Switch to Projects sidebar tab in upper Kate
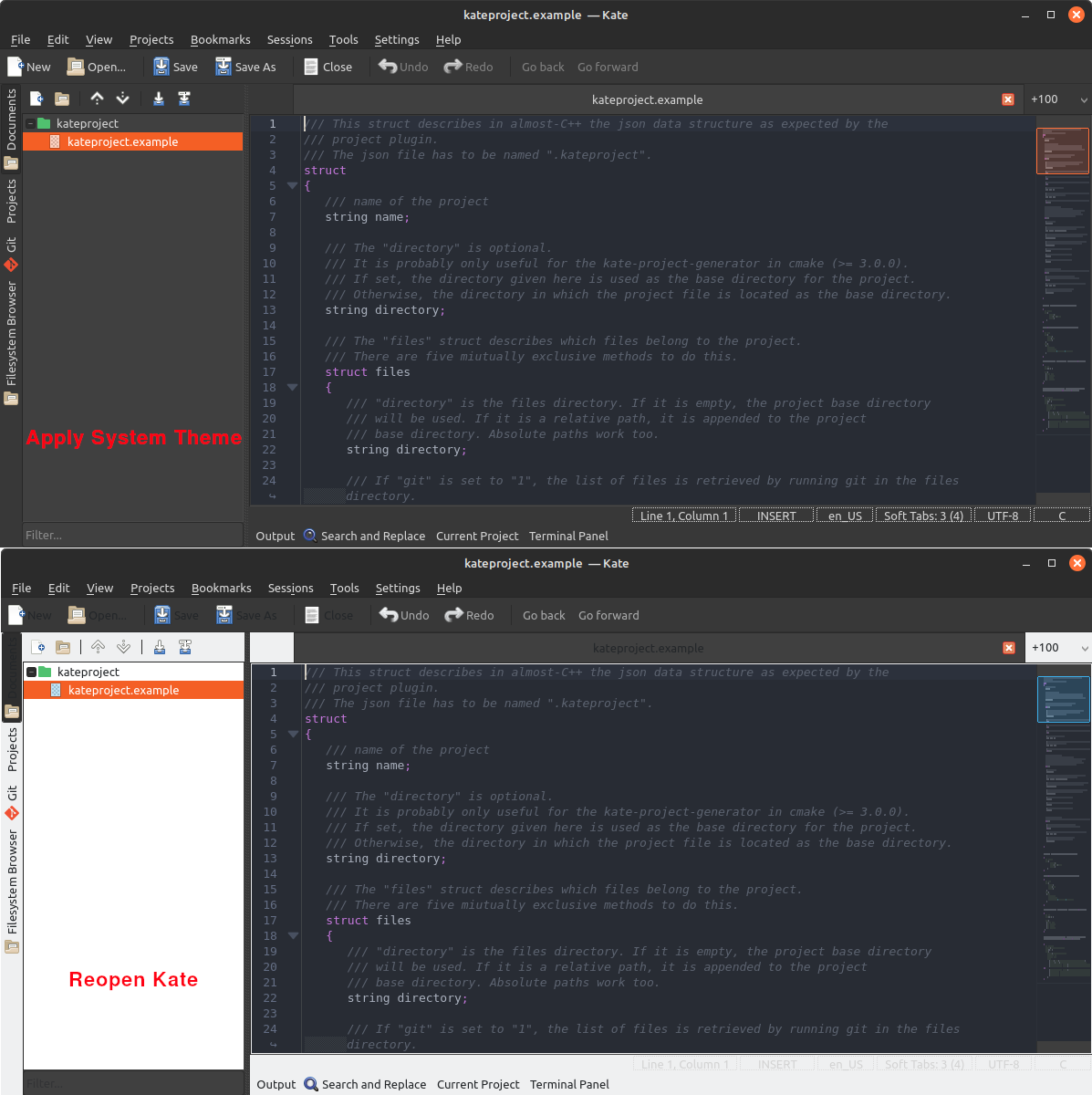Image resolution: width=1092 pixels, height=1095 pixels. click(x=11, y=201)
